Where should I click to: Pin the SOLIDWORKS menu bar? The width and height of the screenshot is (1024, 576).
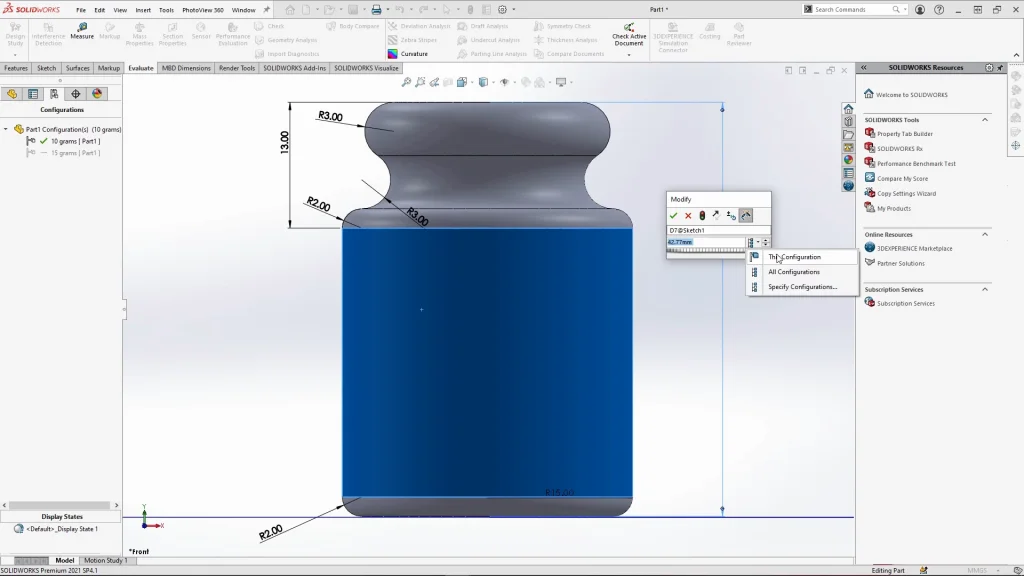(267, 10)
